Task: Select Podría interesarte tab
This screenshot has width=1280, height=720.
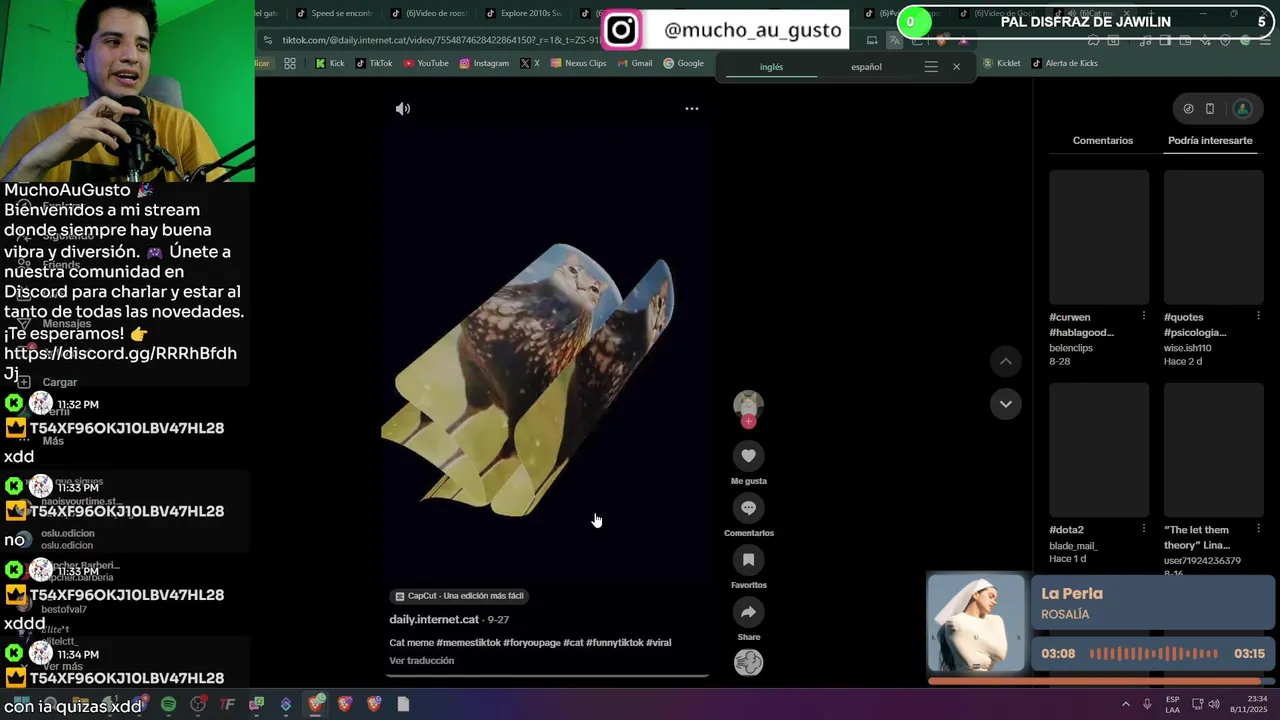Action: tap(1210, 141)
